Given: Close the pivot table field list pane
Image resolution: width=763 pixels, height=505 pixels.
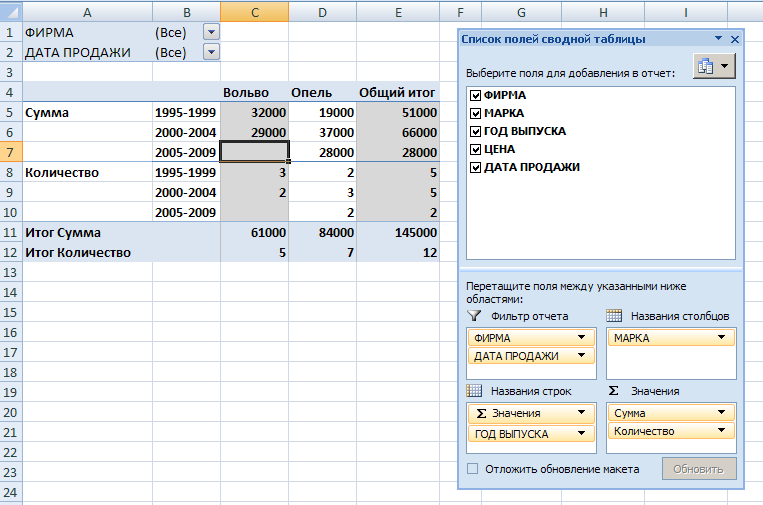Looking at the screenshot, I should pyautogui.click(x=735, y=39).
